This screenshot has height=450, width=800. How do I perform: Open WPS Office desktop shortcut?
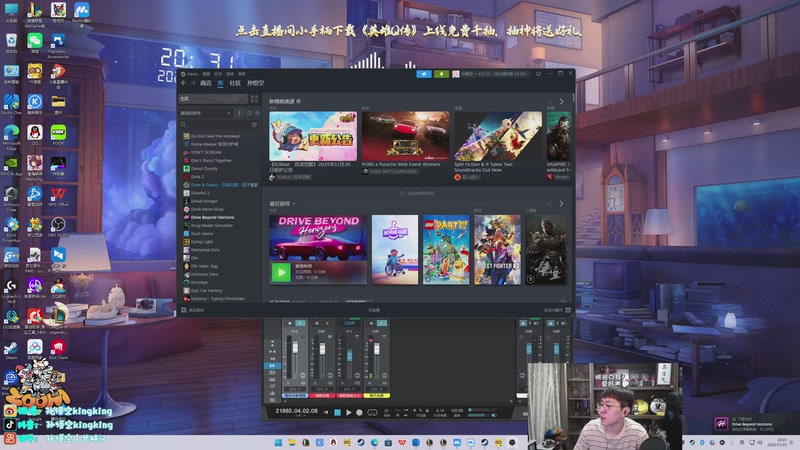(x=58, y=195)
